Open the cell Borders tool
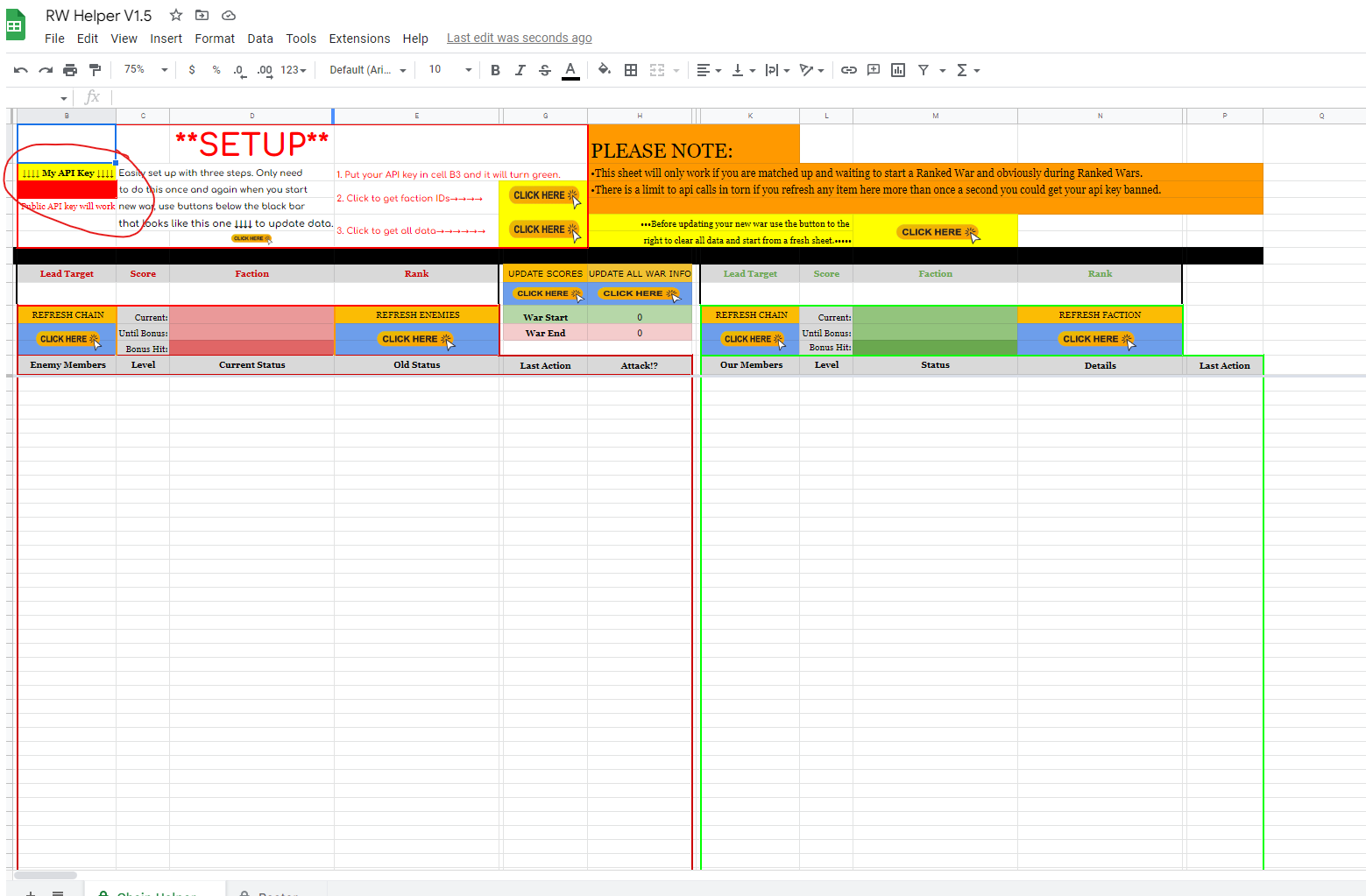Screen dimensions: 1366x896 630,70
